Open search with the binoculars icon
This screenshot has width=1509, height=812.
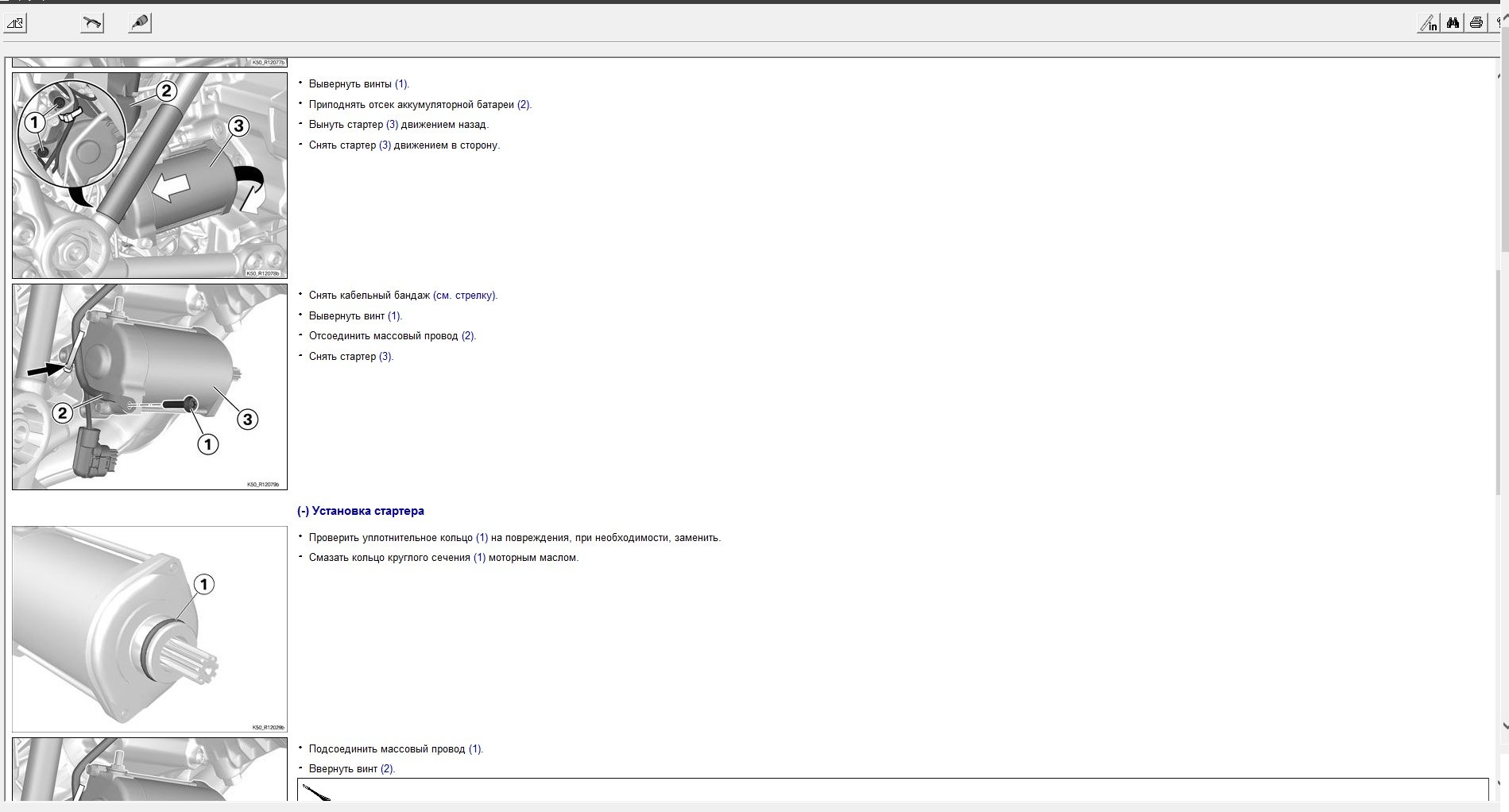(x=1453, y=23)
